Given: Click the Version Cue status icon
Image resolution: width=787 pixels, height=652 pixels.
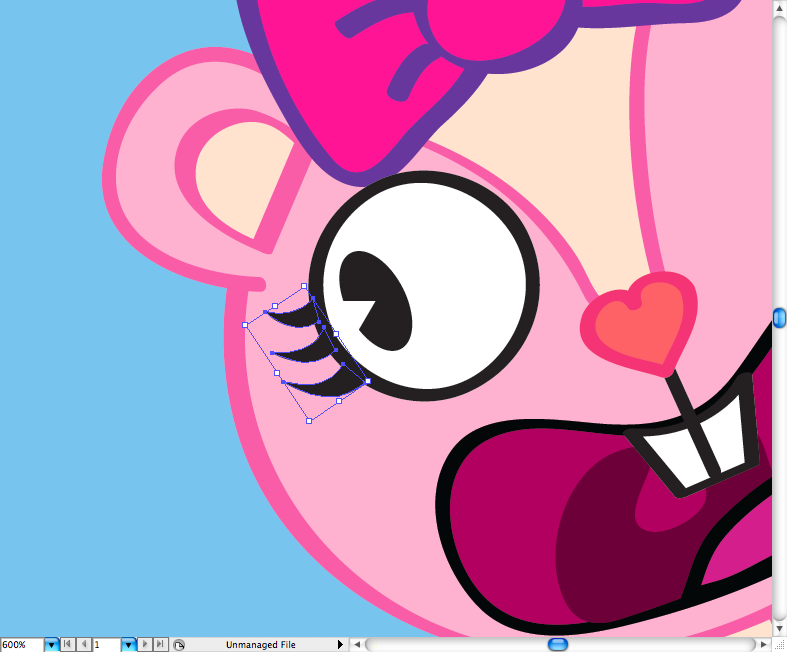Looking at the screenshot, I should point(178,645).
